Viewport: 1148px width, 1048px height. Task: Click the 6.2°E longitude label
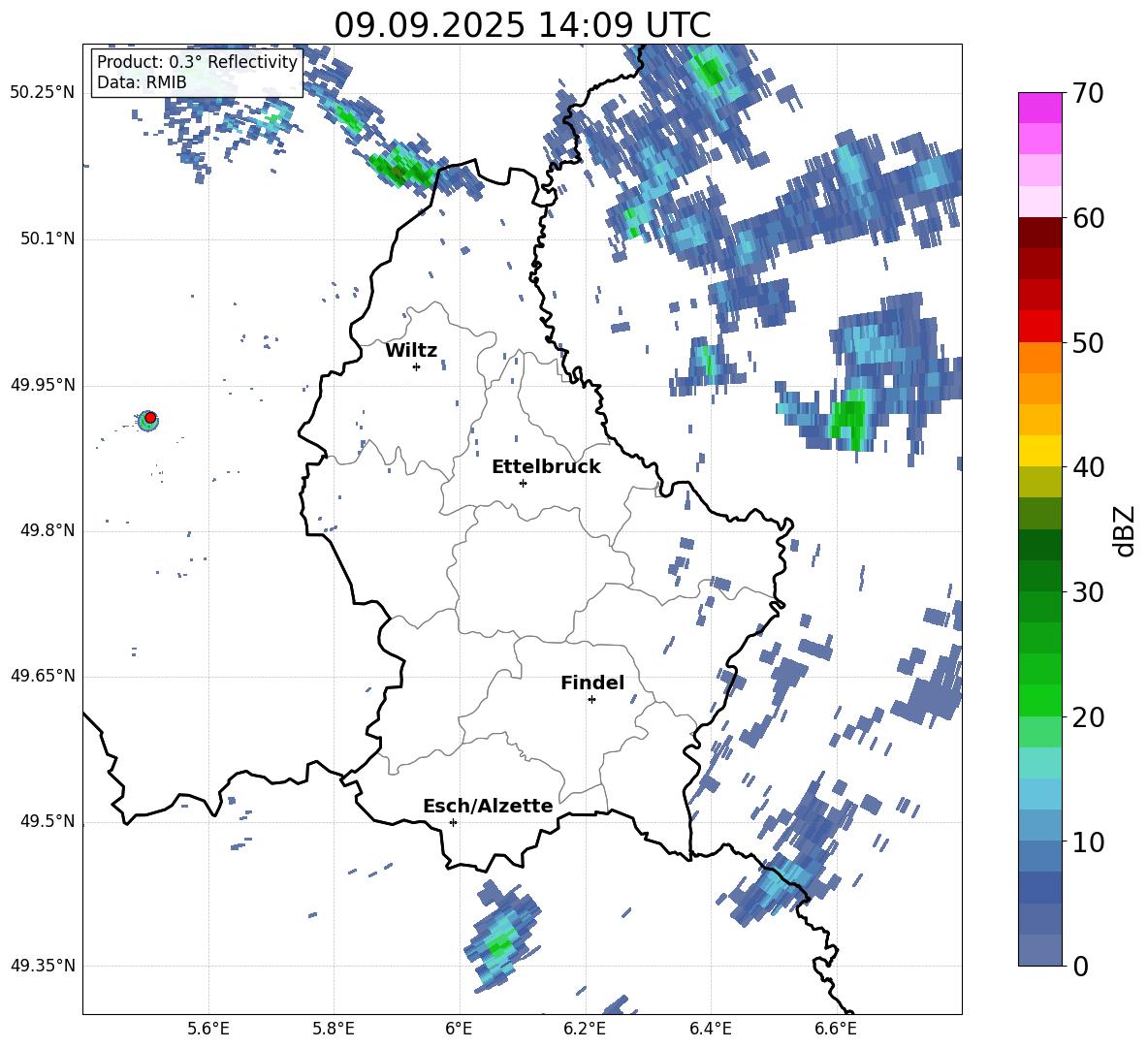click(585, 1029)
